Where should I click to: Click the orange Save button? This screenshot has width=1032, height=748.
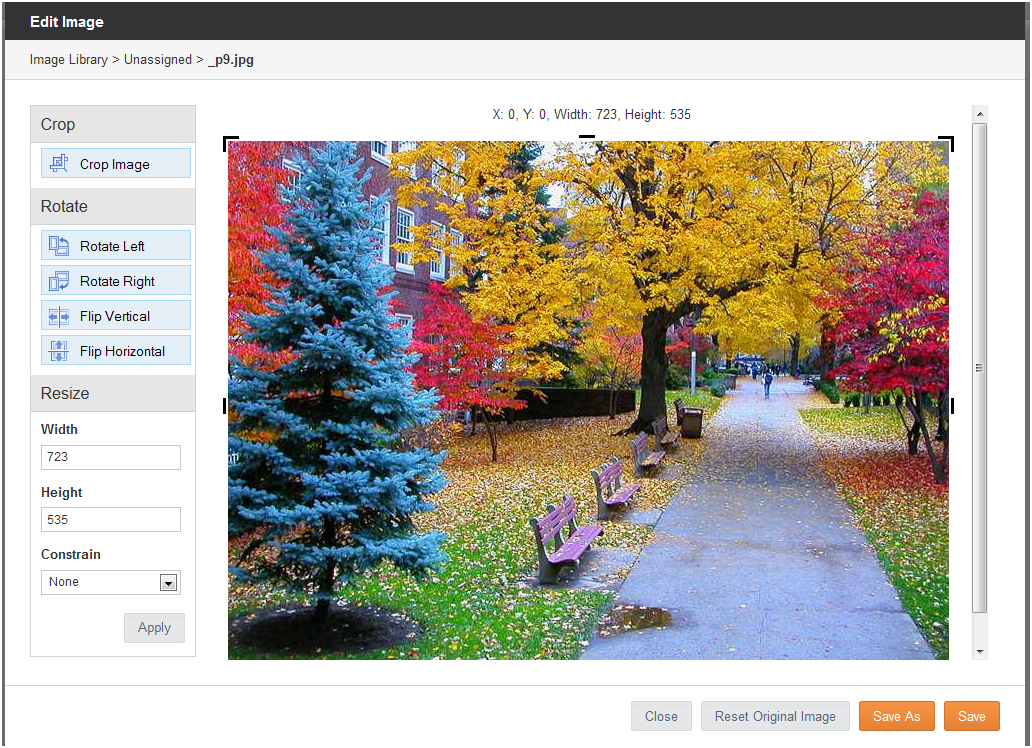[x=971, y=716]
